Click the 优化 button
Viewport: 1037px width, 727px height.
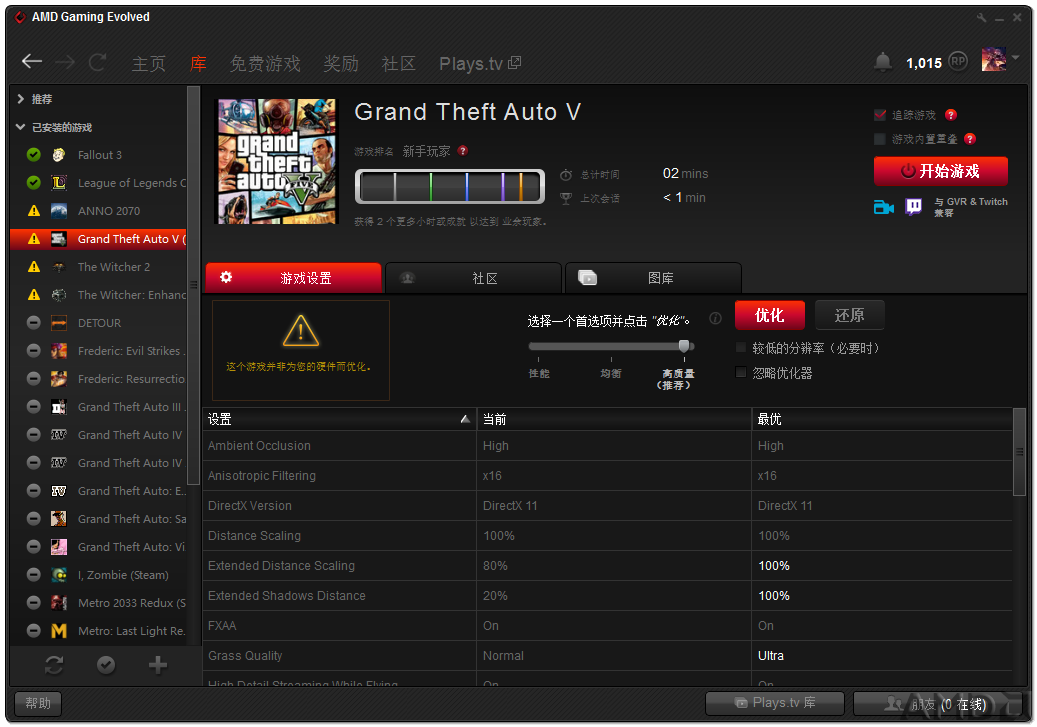tap(770, 315)
